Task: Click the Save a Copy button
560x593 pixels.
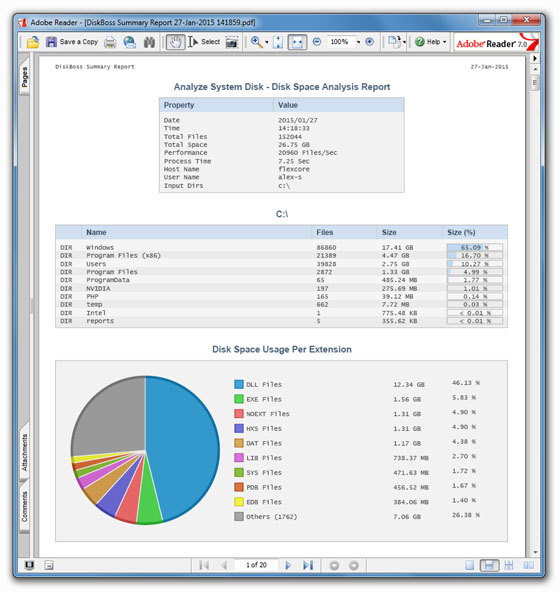Action: 71,42
